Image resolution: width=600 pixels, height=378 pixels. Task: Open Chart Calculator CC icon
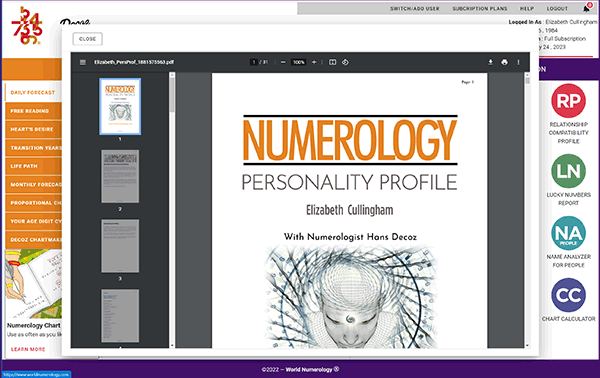point(568,295)
